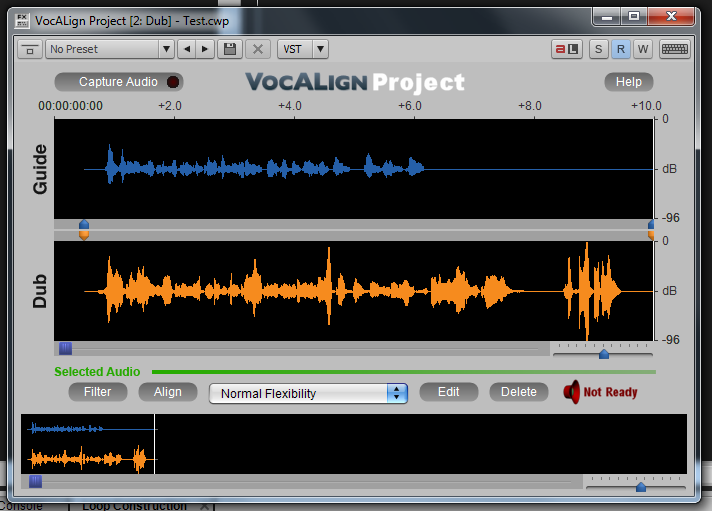Open the No Preset dropdown
This screenshot has height=511, width=712.
(110, 49)
